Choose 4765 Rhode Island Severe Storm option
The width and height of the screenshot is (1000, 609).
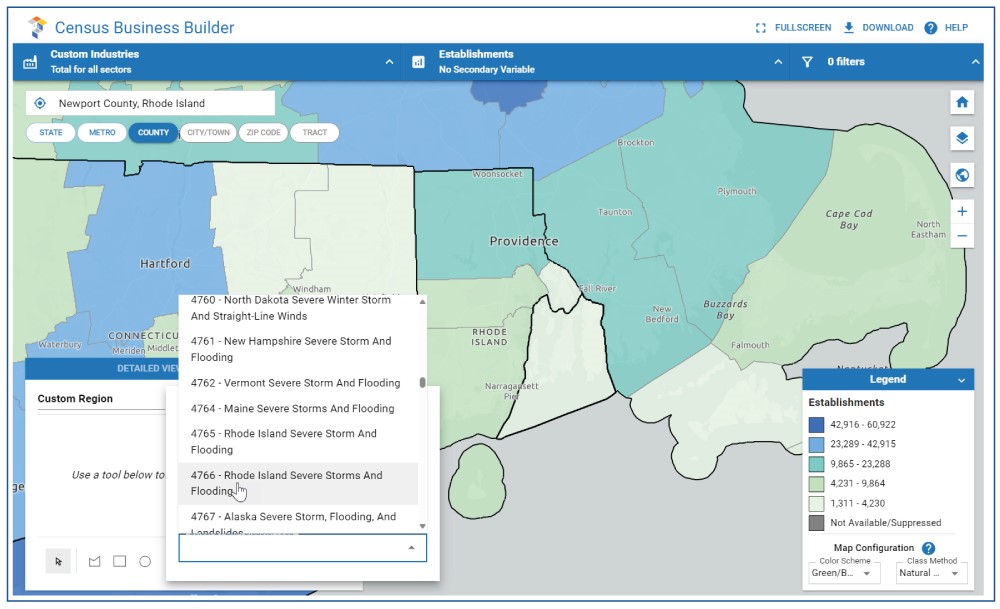coord(298,442)
